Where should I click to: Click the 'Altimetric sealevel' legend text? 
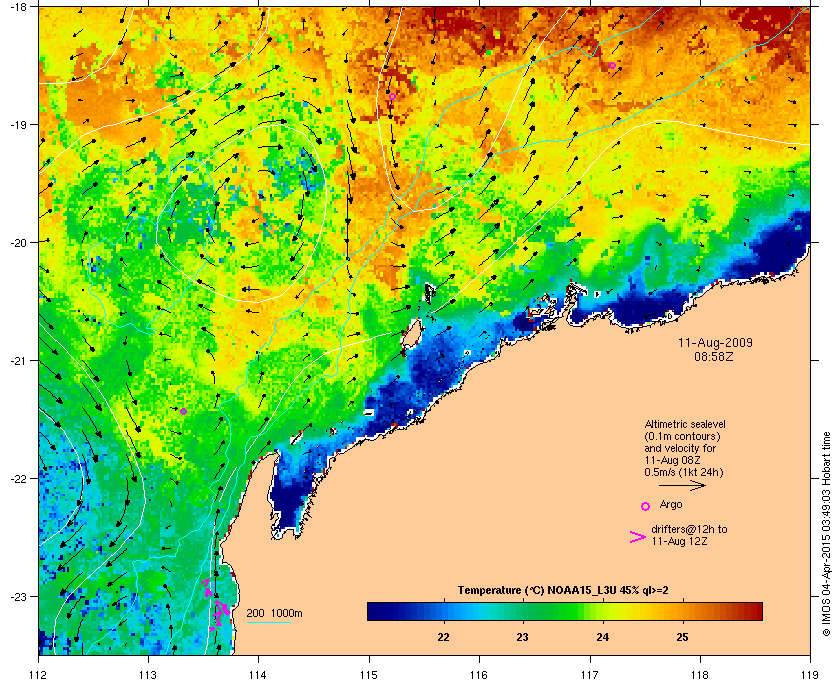[685, 424]
